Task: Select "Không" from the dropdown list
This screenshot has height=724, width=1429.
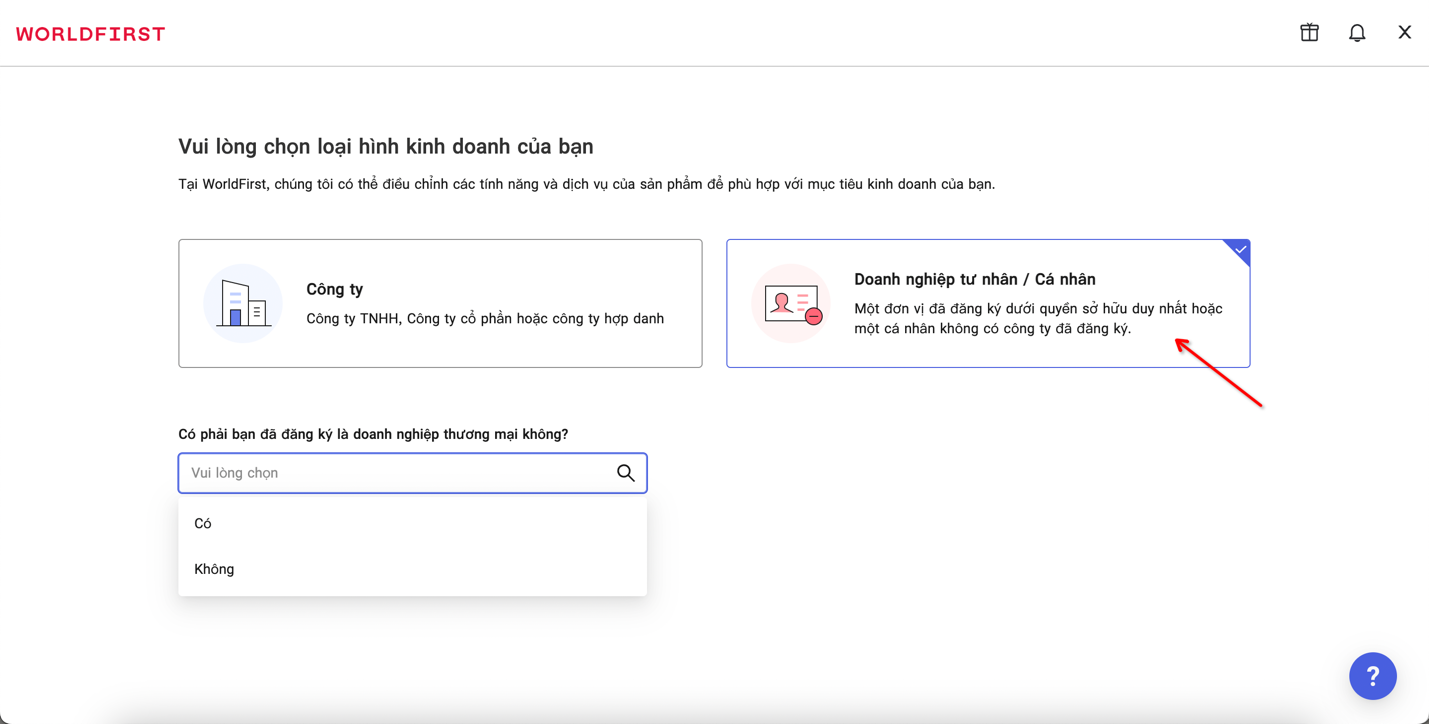Action: click(x=214, y=569)
